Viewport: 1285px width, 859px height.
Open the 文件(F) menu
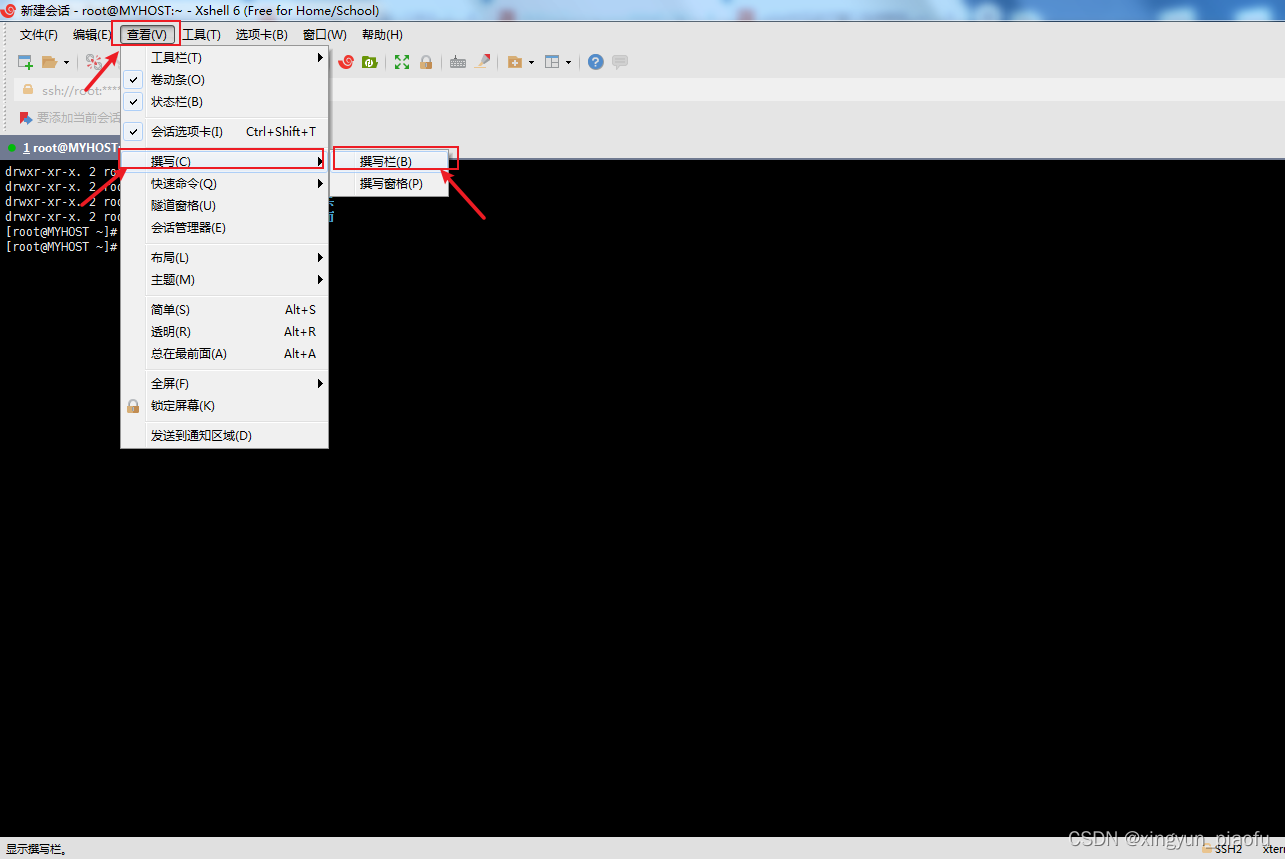[39, 35]
